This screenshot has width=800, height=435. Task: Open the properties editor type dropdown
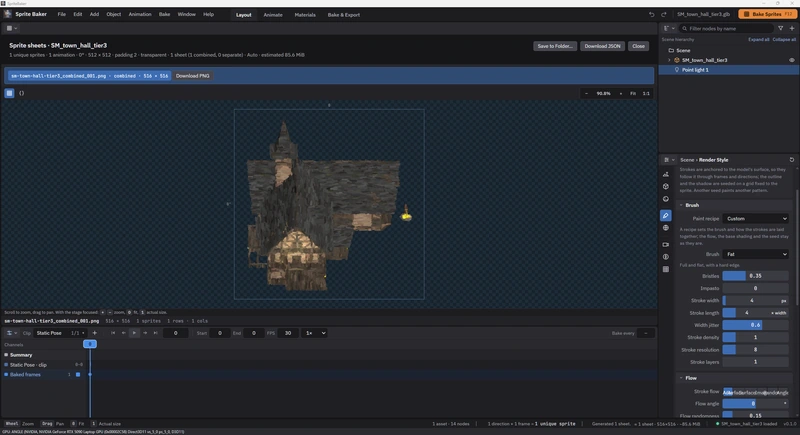click(x=669, y=160)
